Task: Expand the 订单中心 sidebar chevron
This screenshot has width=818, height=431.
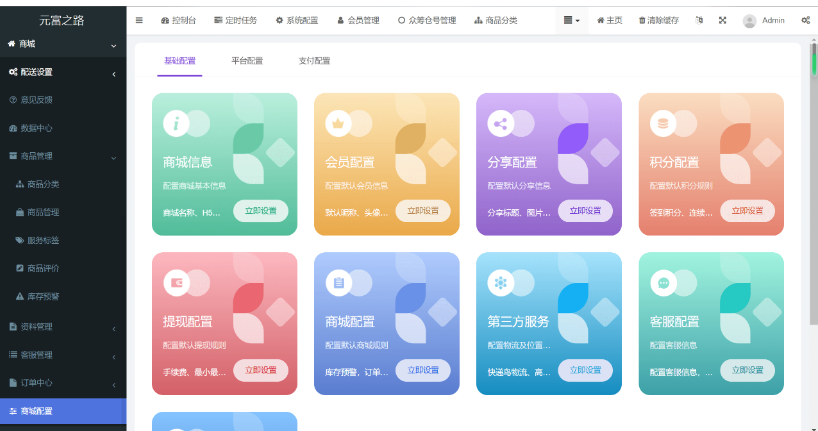Action: click(x=114, y=385)
